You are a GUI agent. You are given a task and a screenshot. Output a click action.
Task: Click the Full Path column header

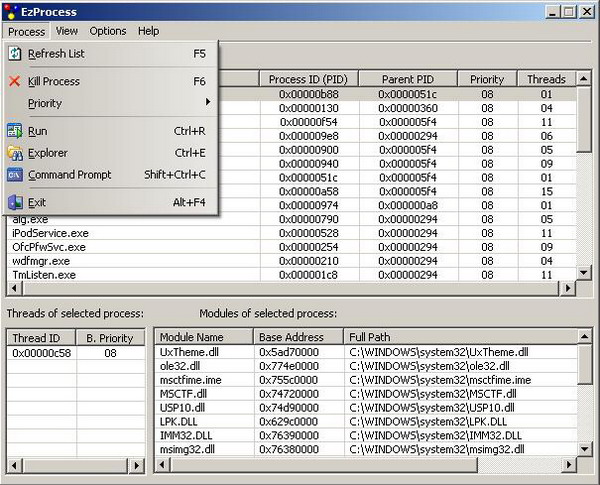point(461,337)
